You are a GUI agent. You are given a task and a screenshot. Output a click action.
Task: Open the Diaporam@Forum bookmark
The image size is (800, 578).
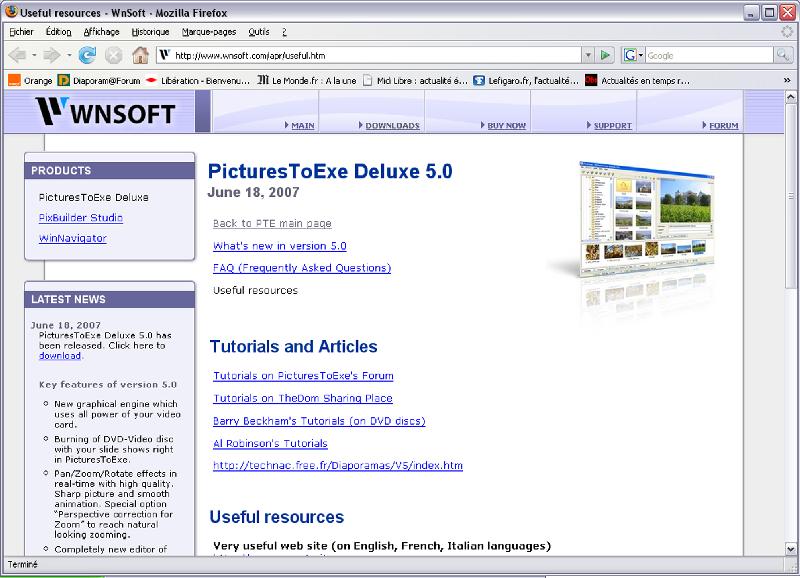point(98,81)
